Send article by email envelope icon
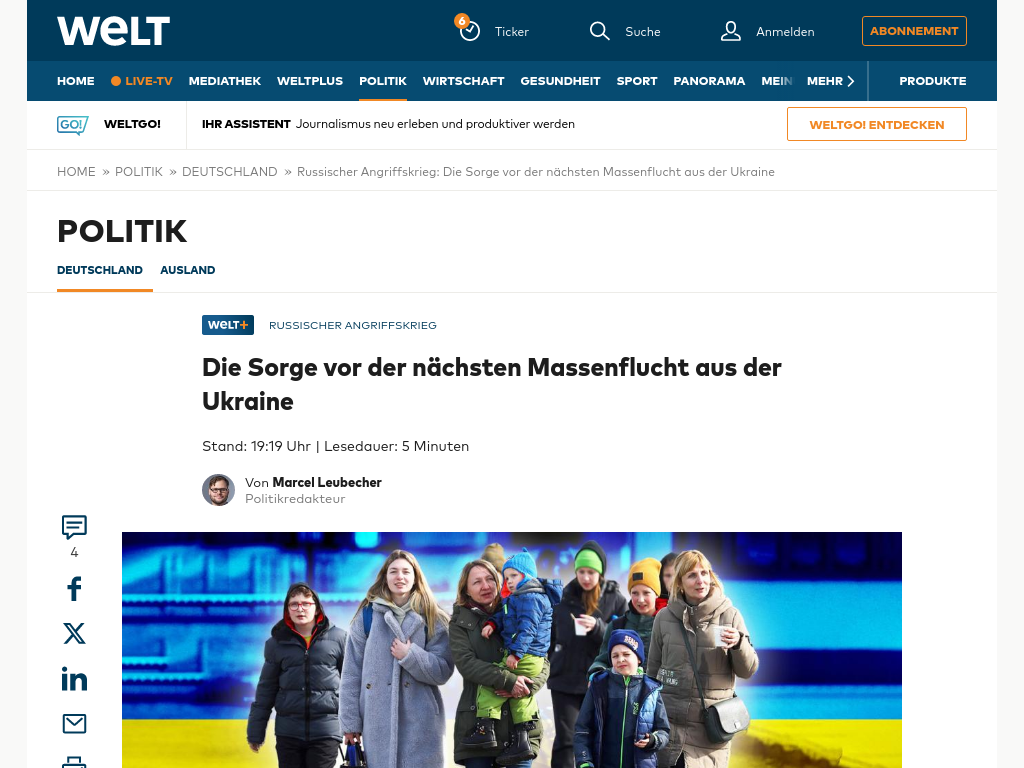 pyautogui.click(x=74, y=724)
